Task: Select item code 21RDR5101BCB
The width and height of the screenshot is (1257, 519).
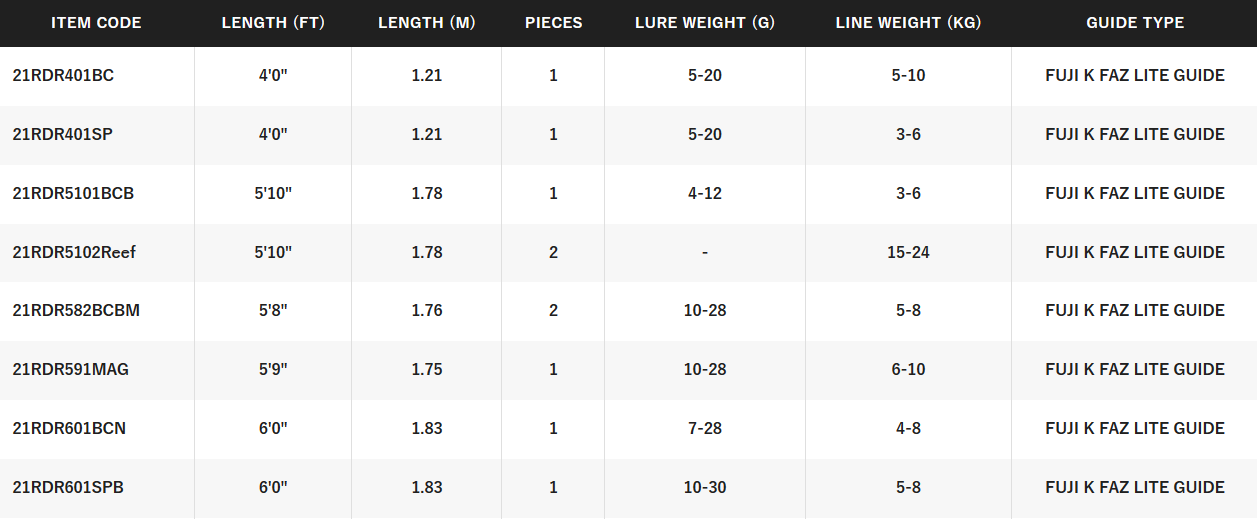Action: click(x=73, y=194)
